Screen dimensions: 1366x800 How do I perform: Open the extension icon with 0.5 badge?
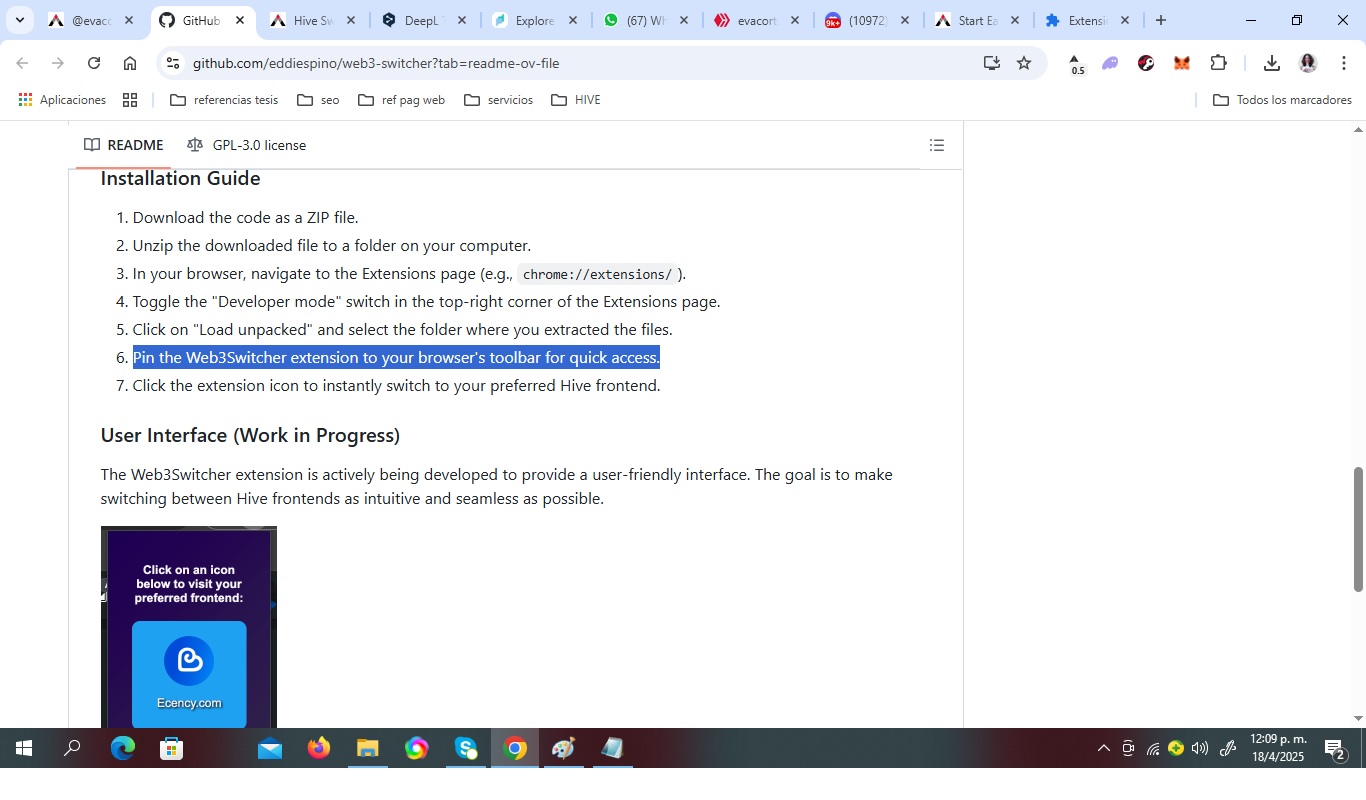tap(1075, 64)
